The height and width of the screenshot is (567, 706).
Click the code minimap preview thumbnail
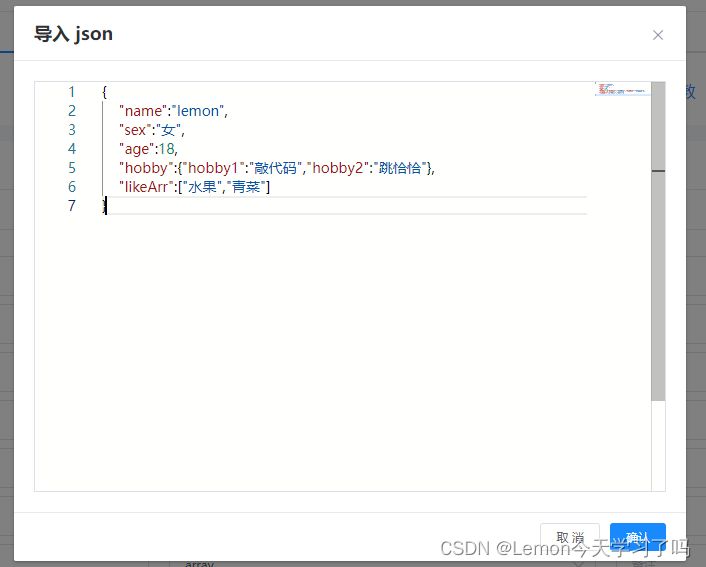[621, 89]
